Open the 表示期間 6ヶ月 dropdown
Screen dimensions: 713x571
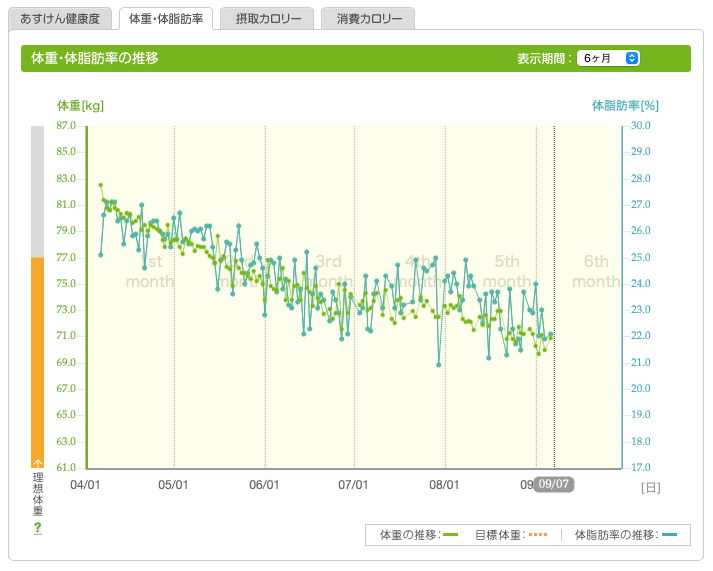click(609, 58)
